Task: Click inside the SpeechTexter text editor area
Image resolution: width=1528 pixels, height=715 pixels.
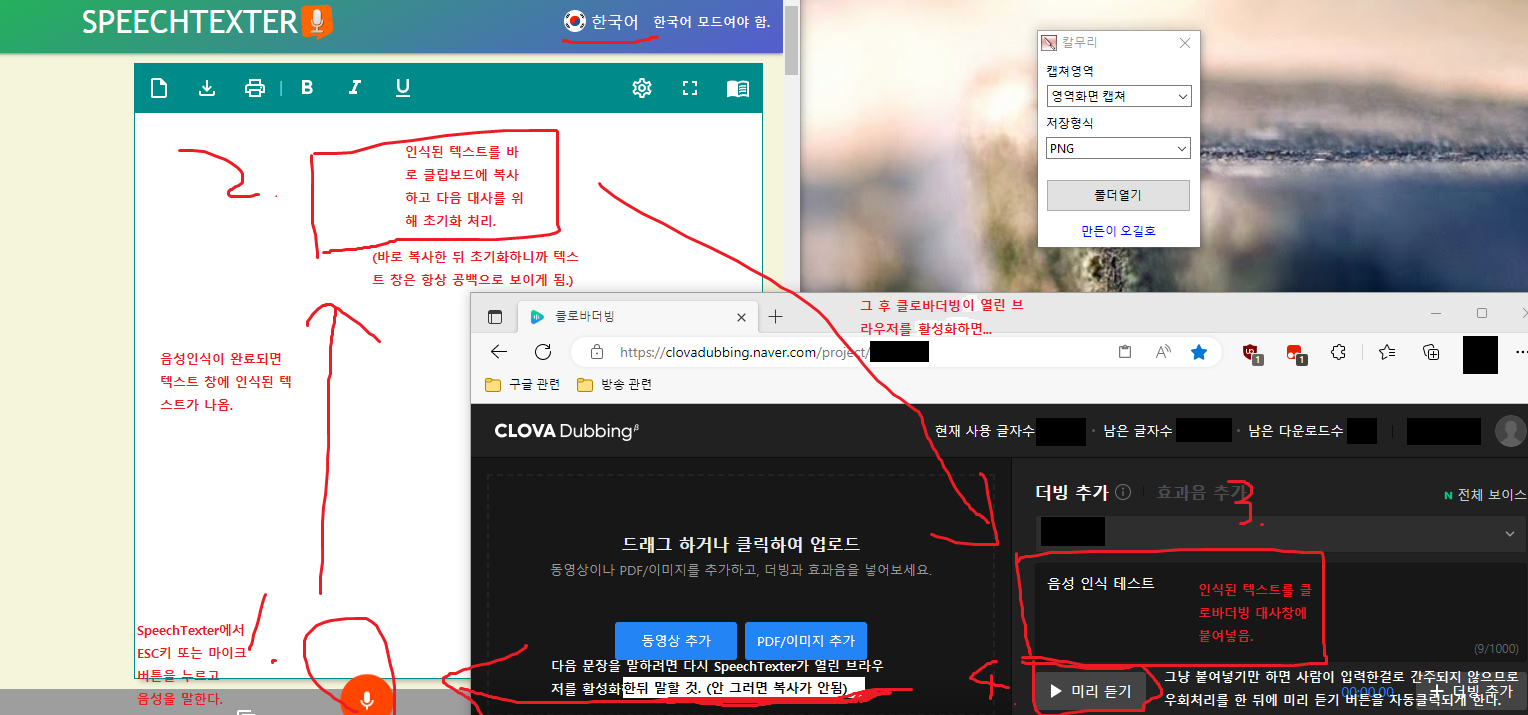Action: tap(448, 395)
